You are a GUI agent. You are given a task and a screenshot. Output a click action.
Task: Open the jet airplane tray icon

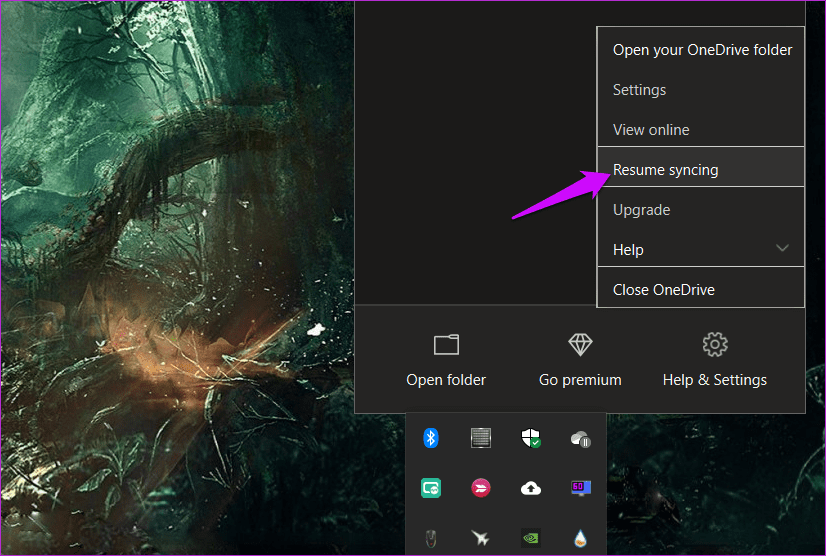pos(480,538)
